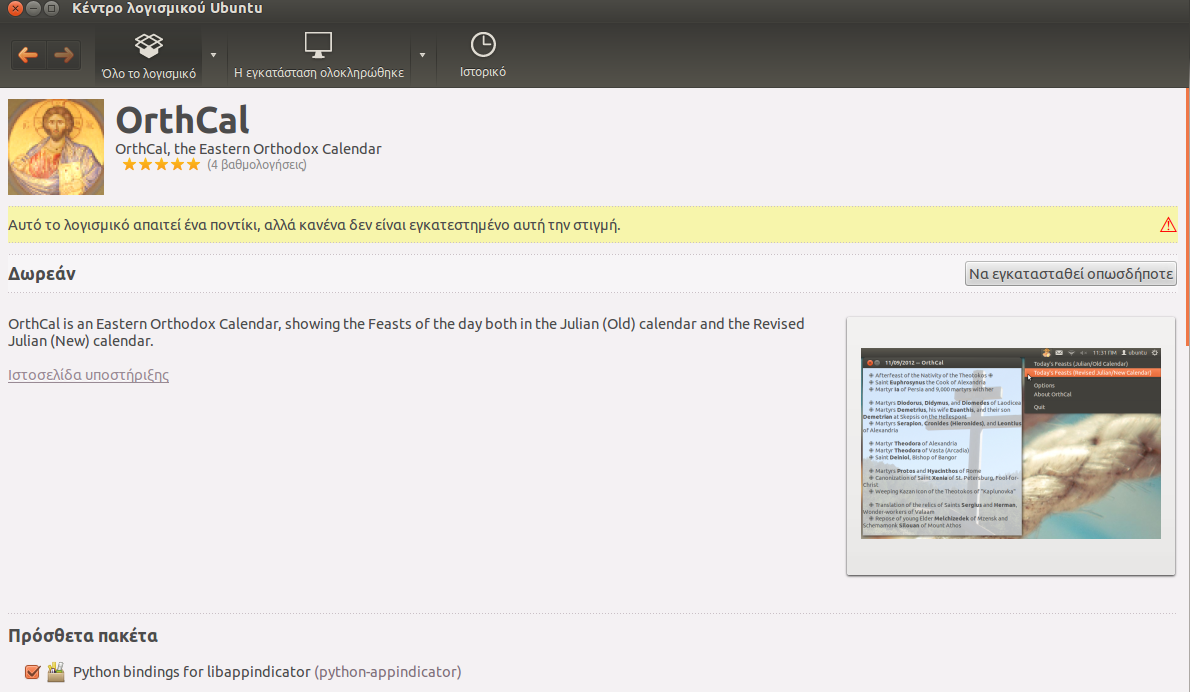Click the red warning triangle icon
This screenshot has width=1190, height=692.
[x=1167, y=225]
